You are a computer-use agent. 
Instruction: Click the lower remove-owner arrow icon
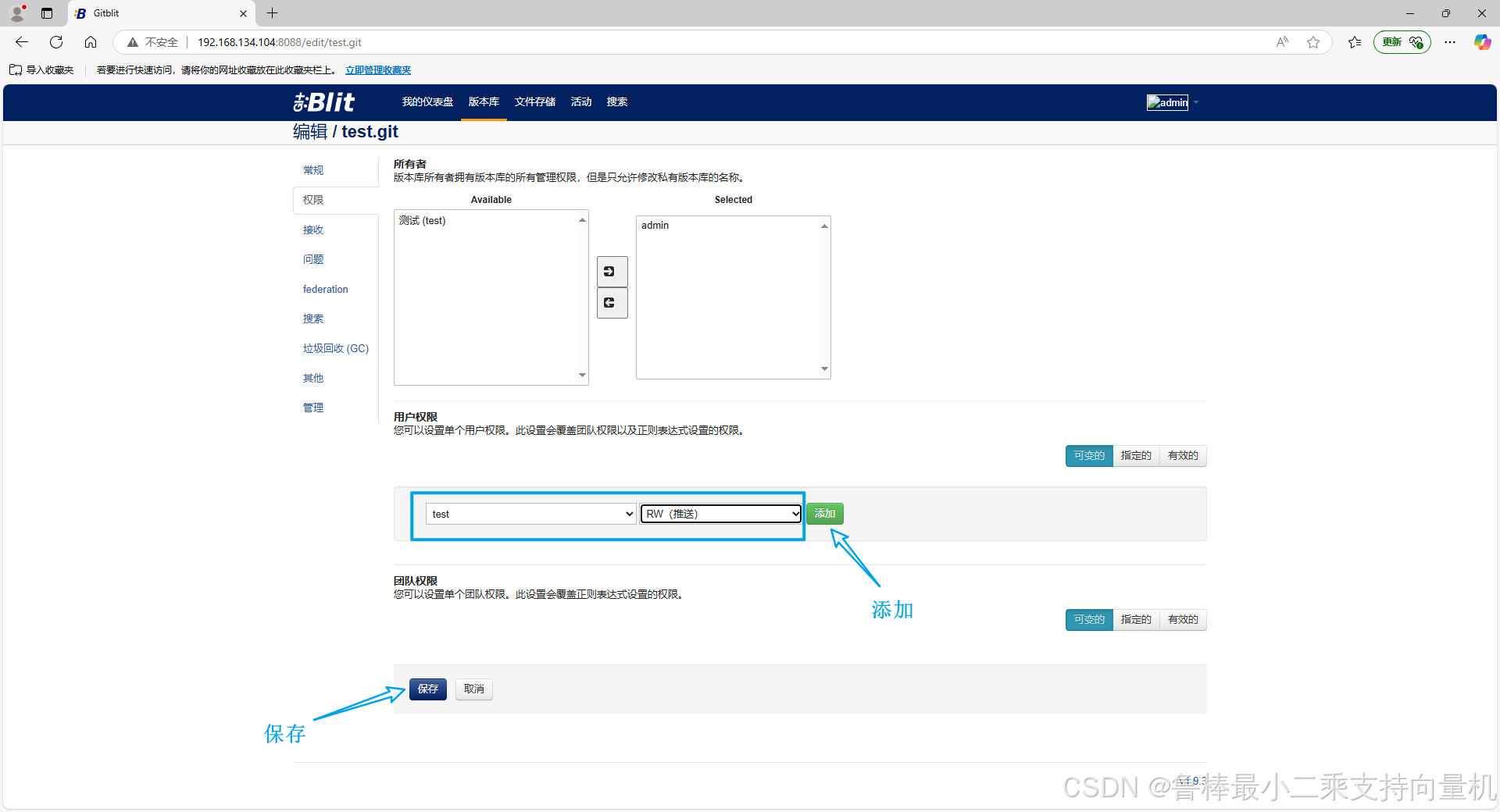click(x=612, y=303)
